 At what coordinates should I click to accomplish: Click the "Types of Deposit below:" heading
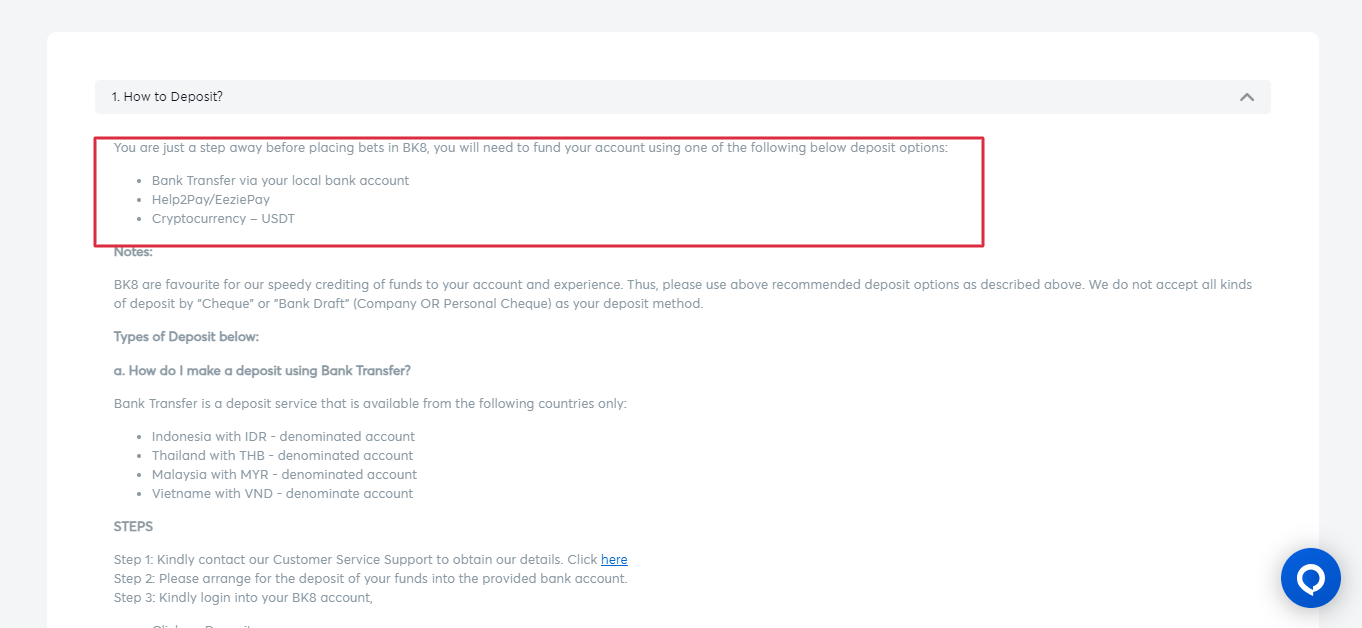(x=186, y=337)
